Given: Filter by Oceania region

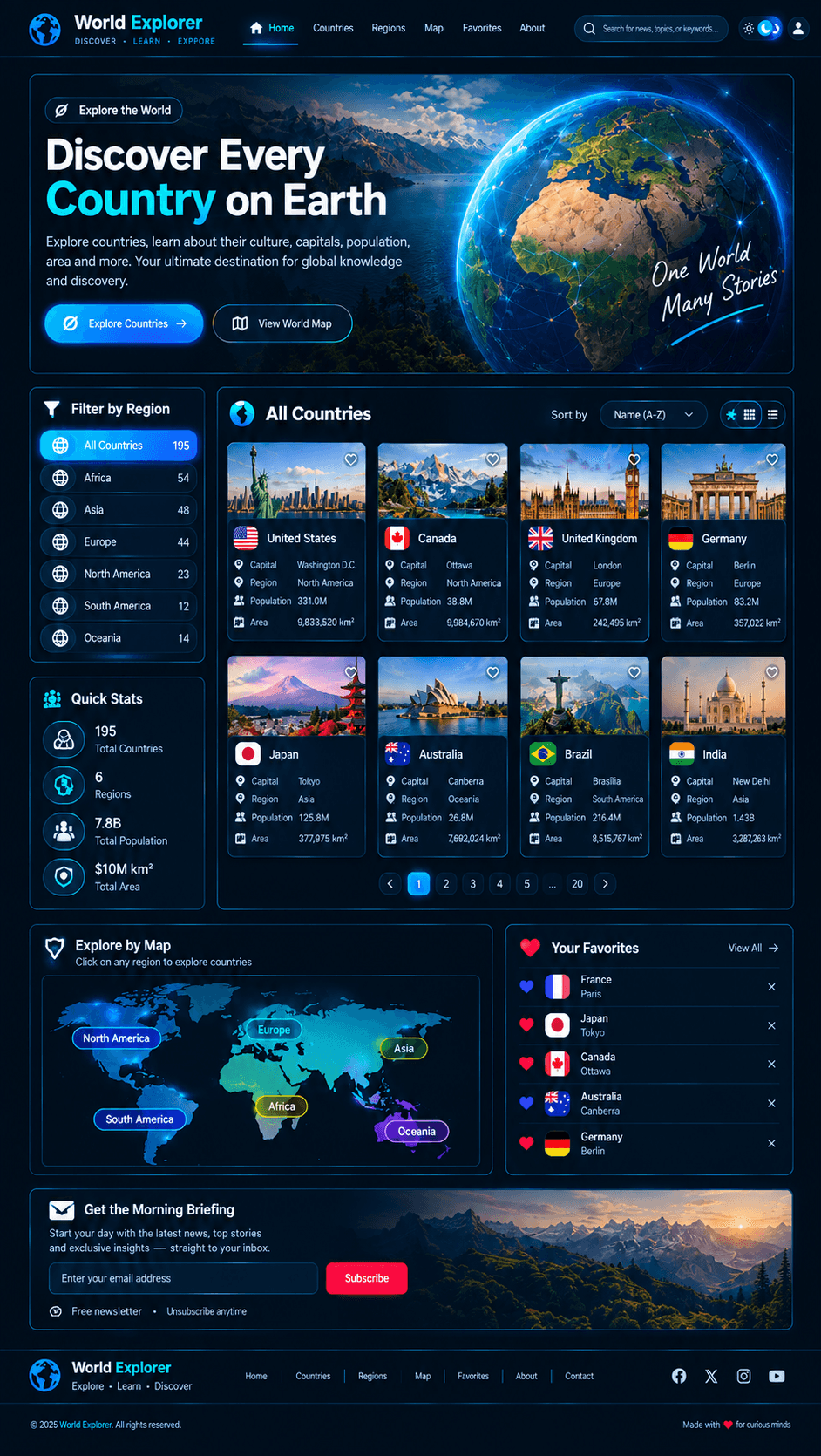Looking at the screenshot, I should 119,638.
